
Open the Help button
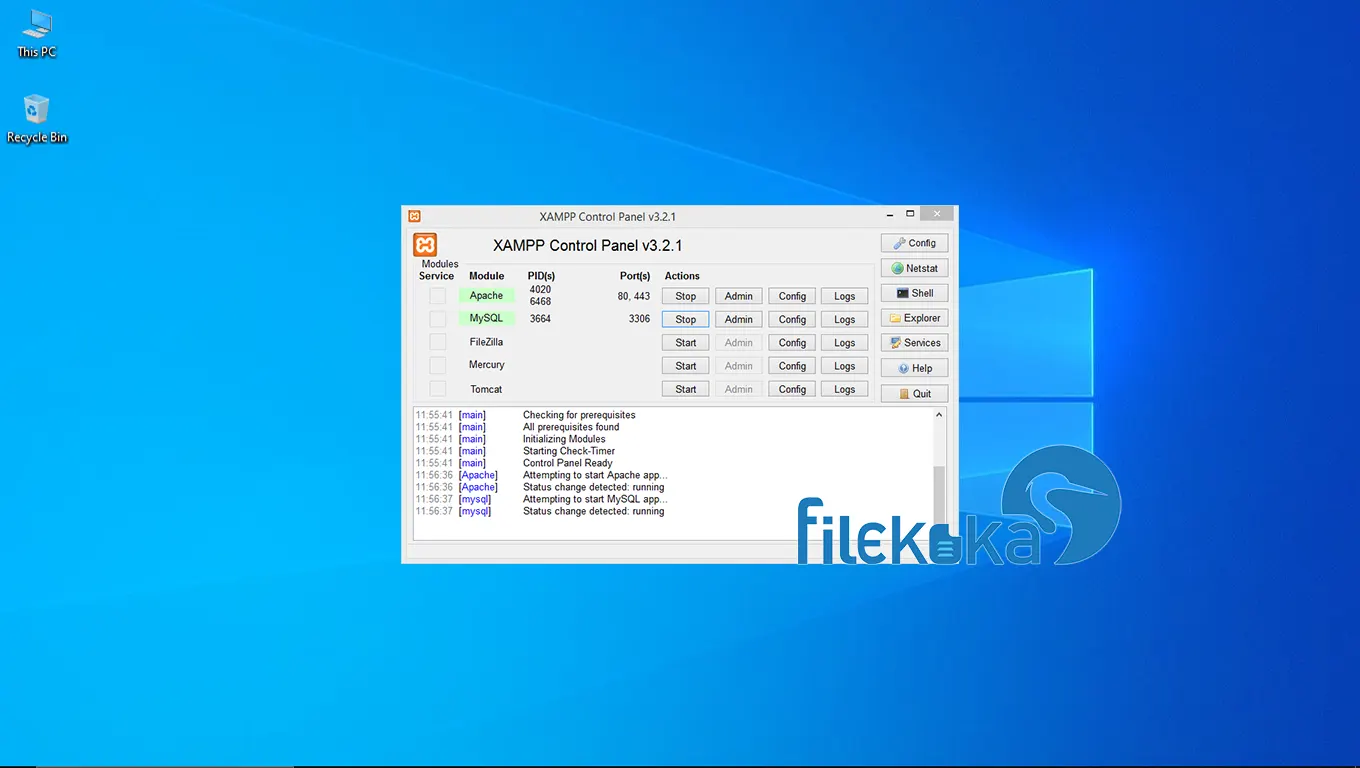pyautogui.click(x=914, y=368)
